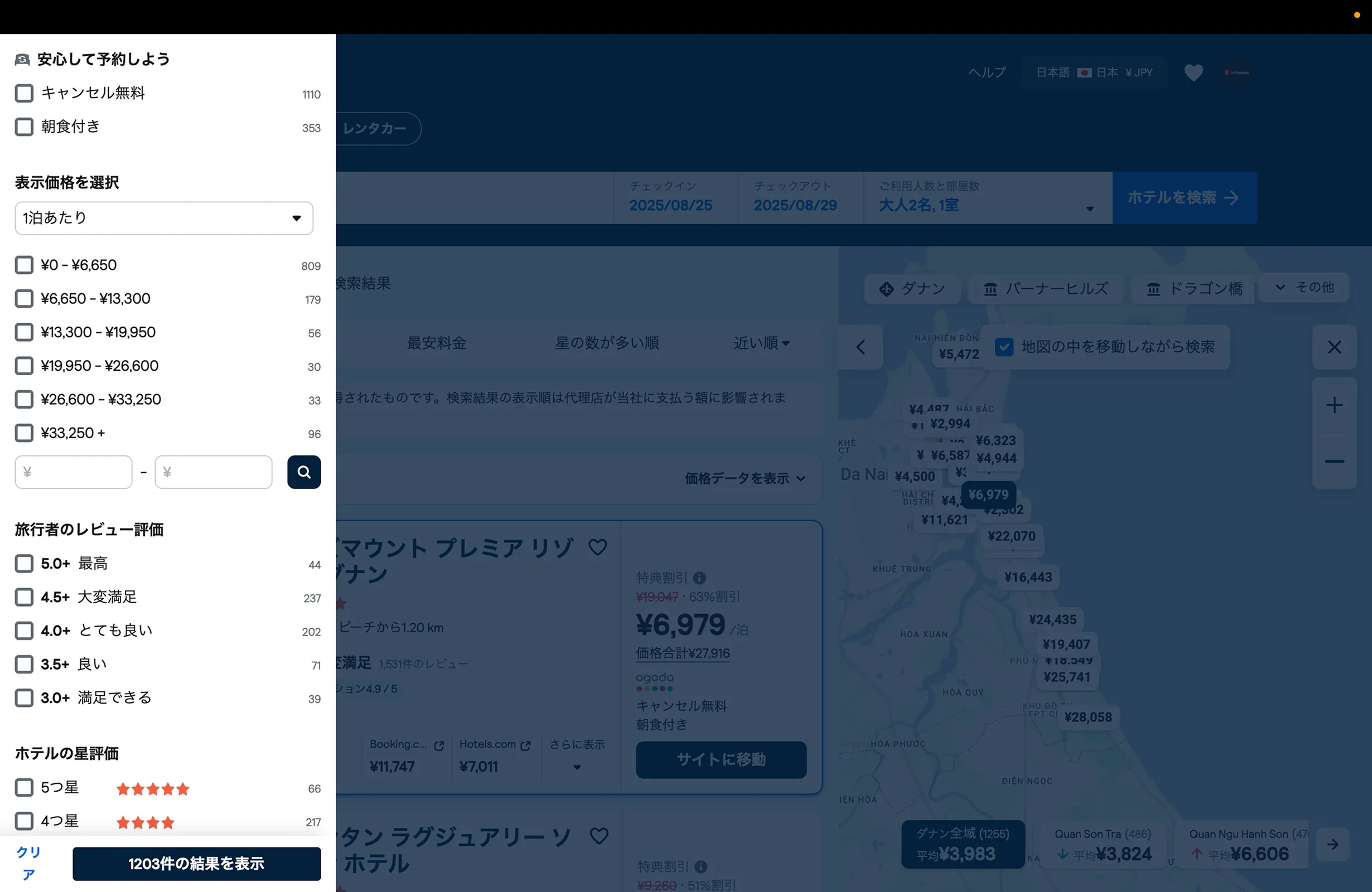Open the user profile avatar in header
Screen dimensions: 1372x892
pos(1236,72)
